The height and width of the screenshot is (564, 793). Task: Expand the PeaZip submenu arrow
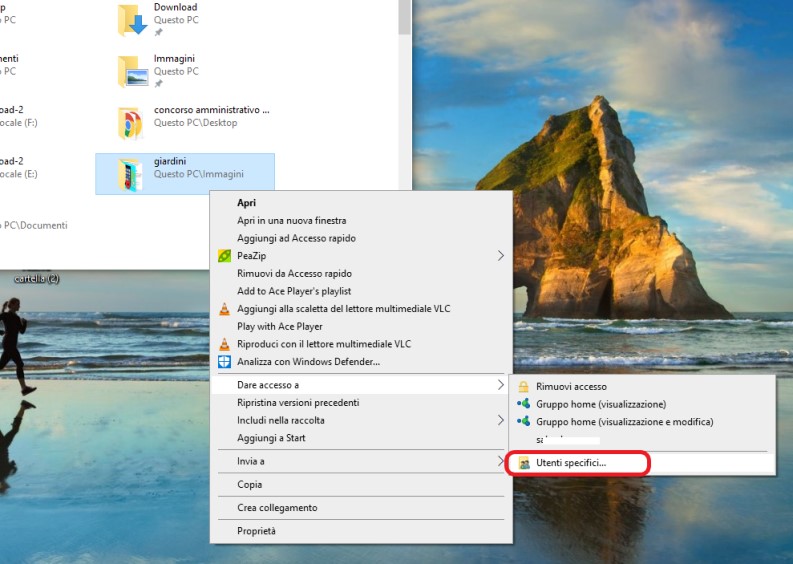click(x=501, y=256)
